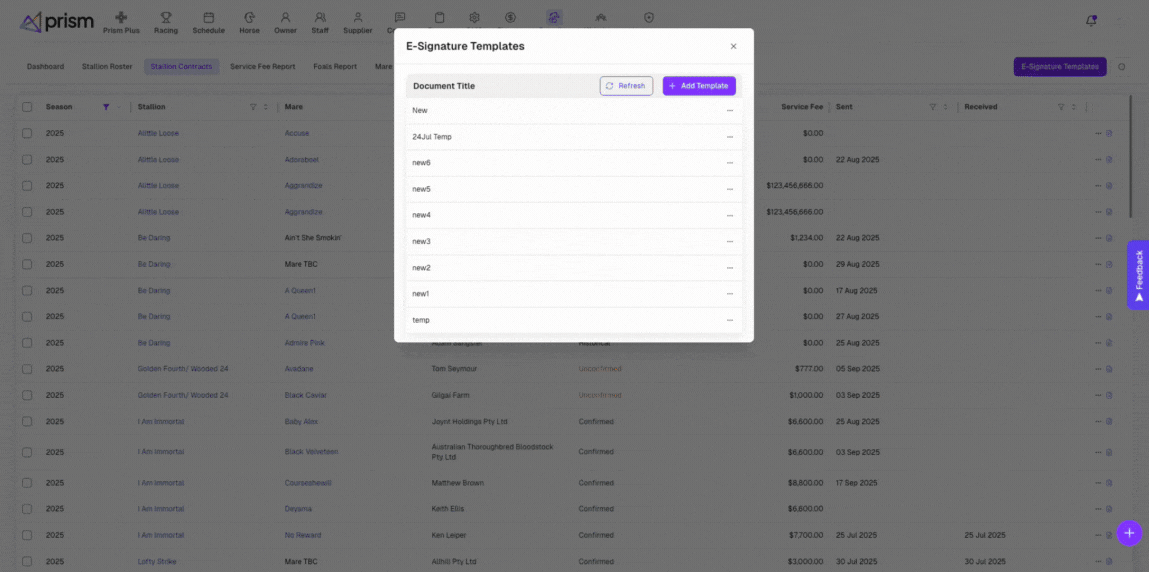This screenshot has height=572, width=1149.
Task: Open the three-dot menu for 24Jul Temp
Action: coord(730,137)
